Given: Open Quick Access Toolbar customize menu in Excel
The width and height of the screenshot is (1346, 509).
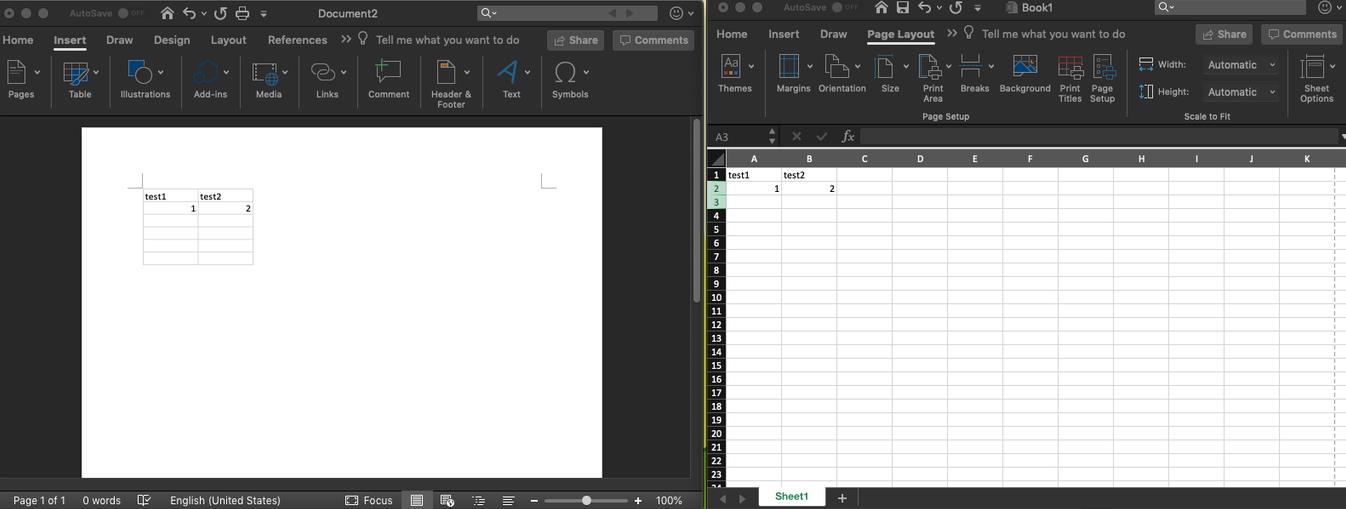Looking at the screenshot, I should [977, 8].
